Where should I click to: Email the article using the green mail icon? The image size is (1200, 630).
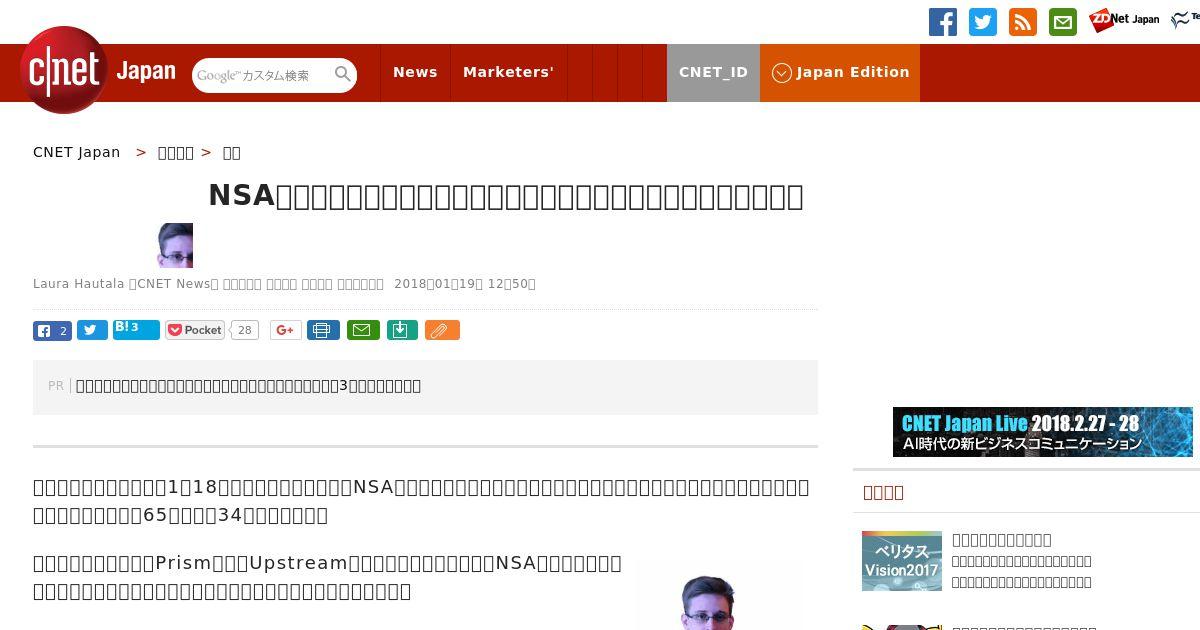click(x=363, y=330)
